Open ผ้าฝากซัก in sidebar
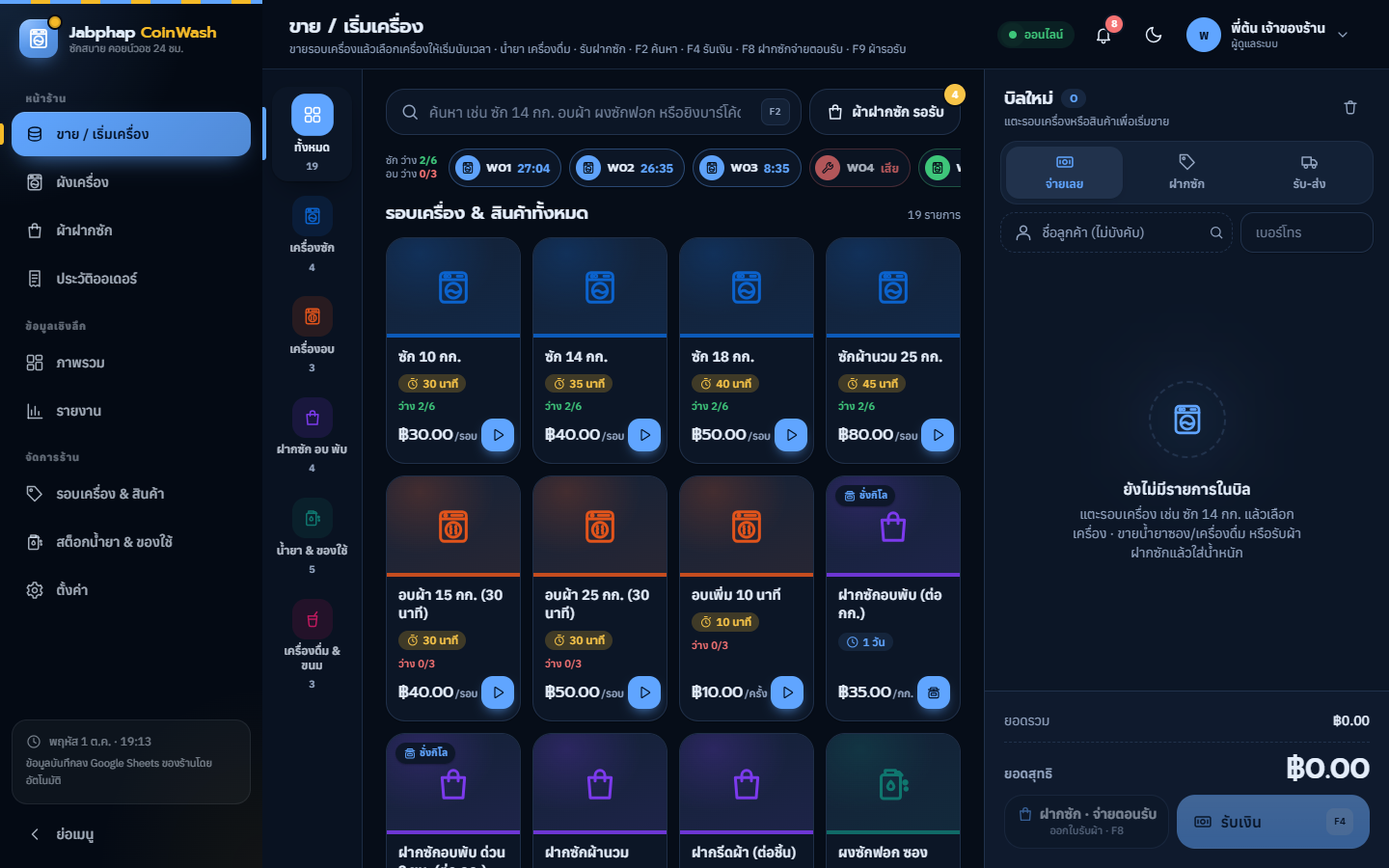 coord(131,231)
